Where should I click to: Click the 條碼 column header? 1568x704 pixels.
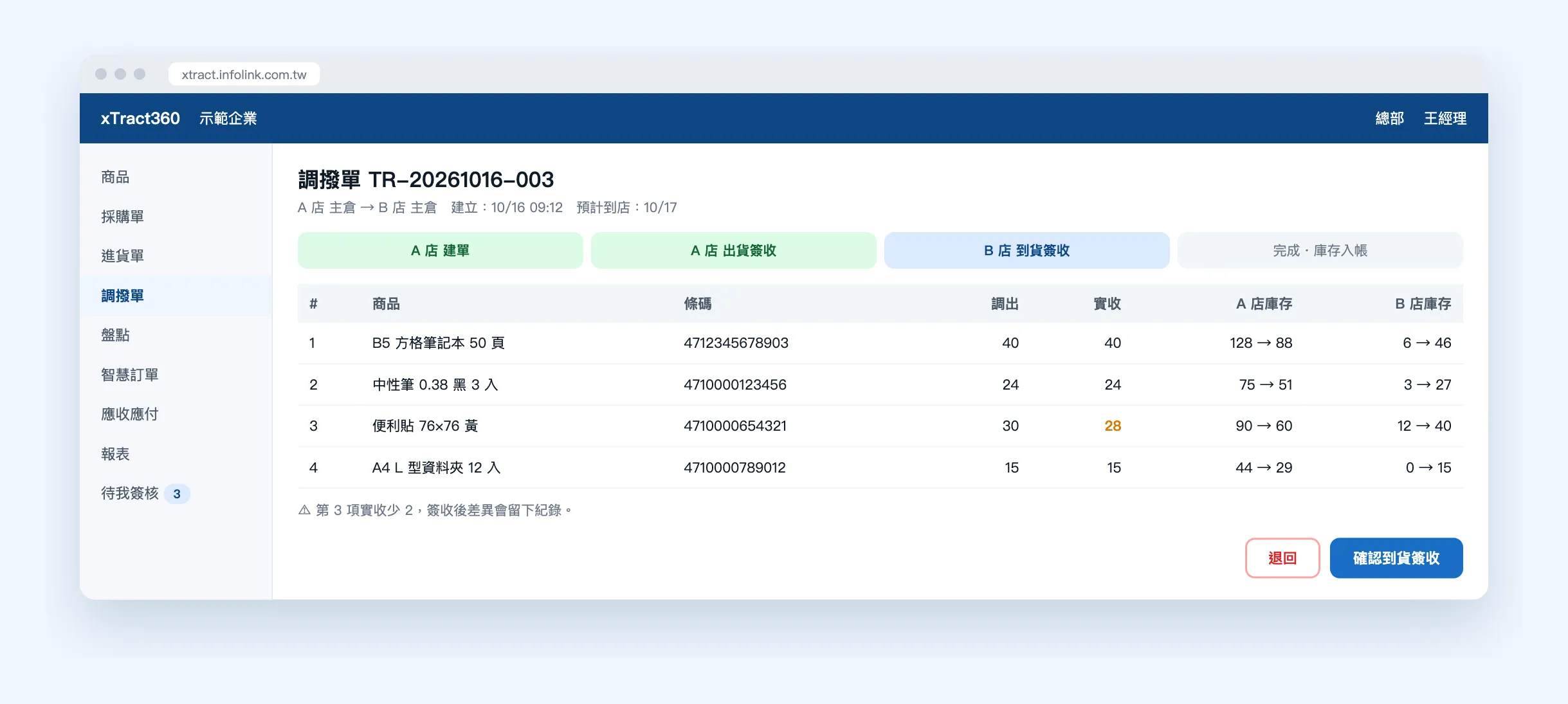[x=698, y=303]
